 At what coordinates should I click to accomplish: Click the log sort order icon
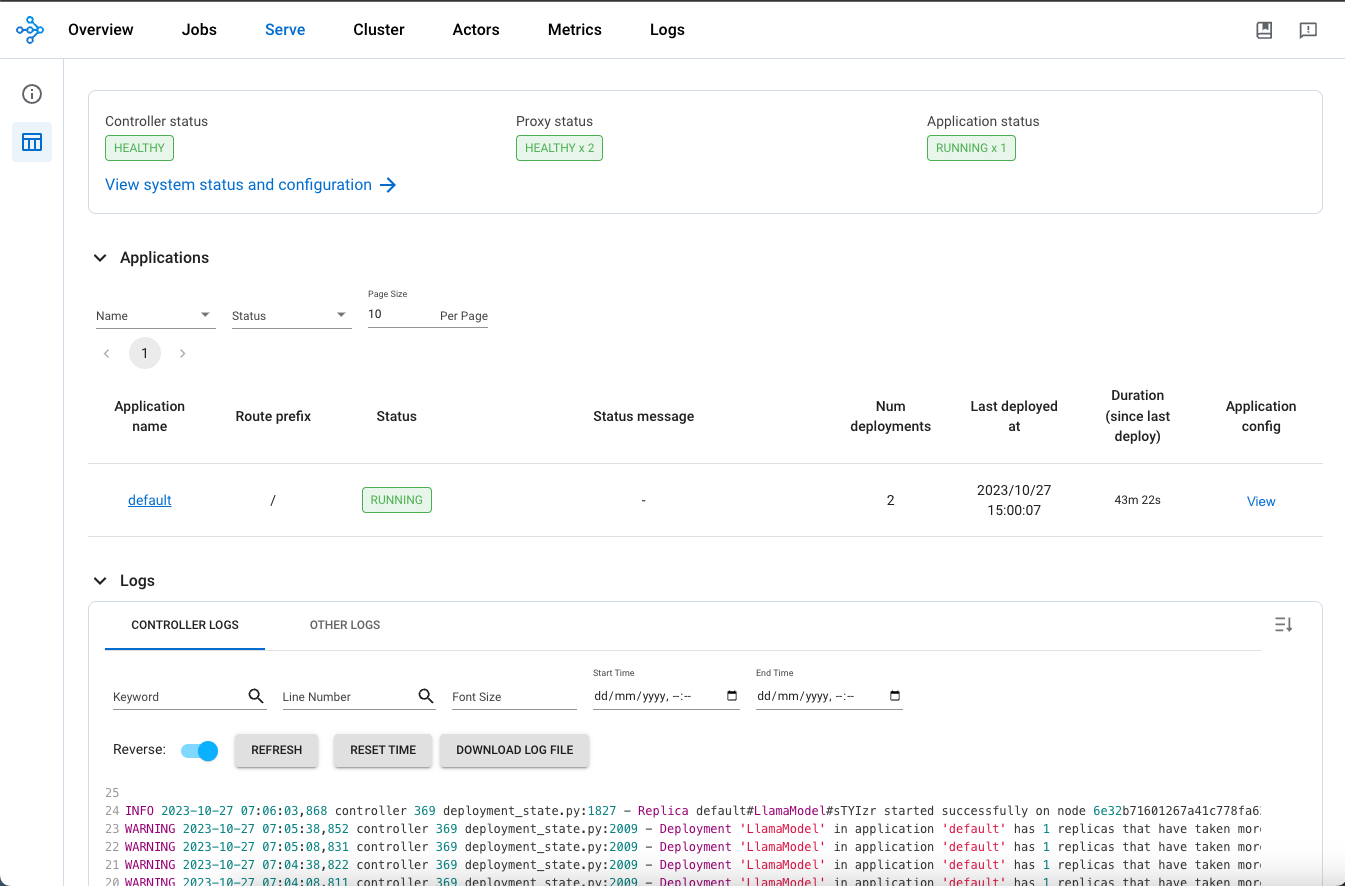coord(1284,625)
